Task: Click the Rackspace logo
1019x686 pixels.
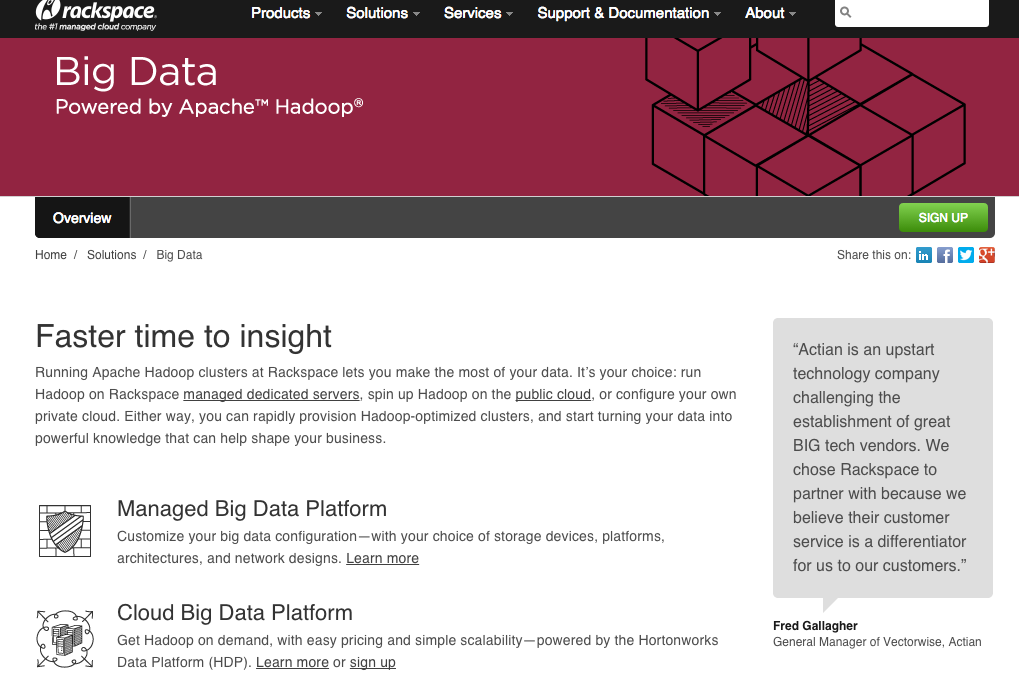Action: tap(95, 14)
